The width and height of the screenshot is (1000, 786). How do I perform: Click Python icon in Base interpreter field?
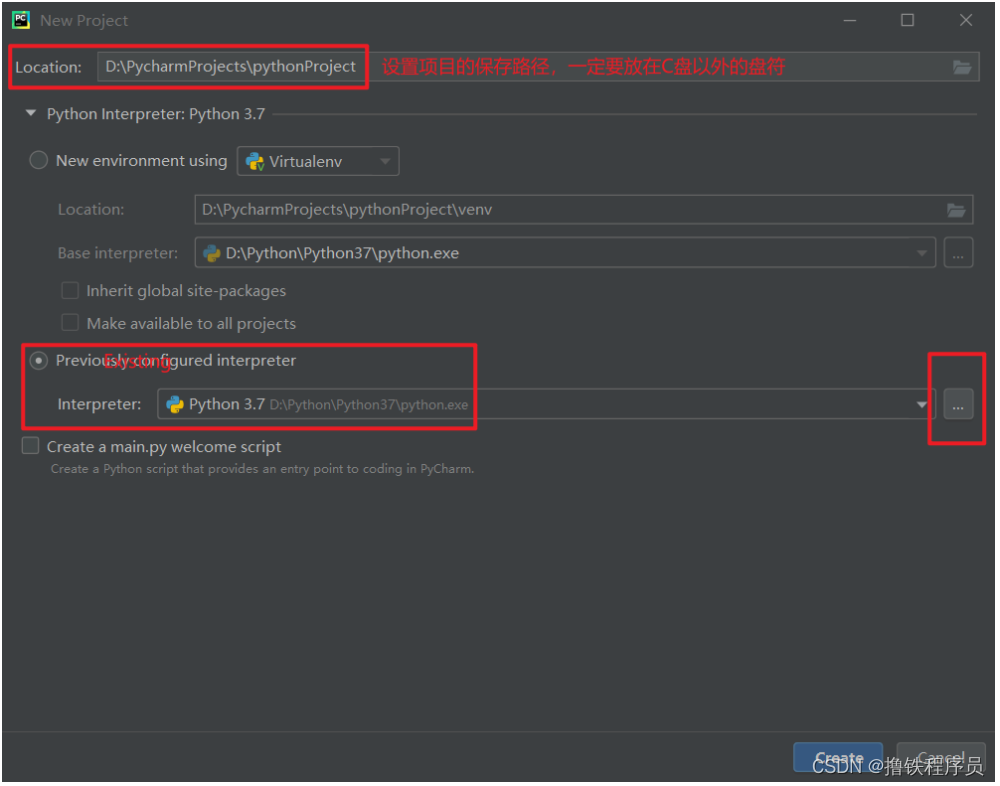(x=212, y=254)
